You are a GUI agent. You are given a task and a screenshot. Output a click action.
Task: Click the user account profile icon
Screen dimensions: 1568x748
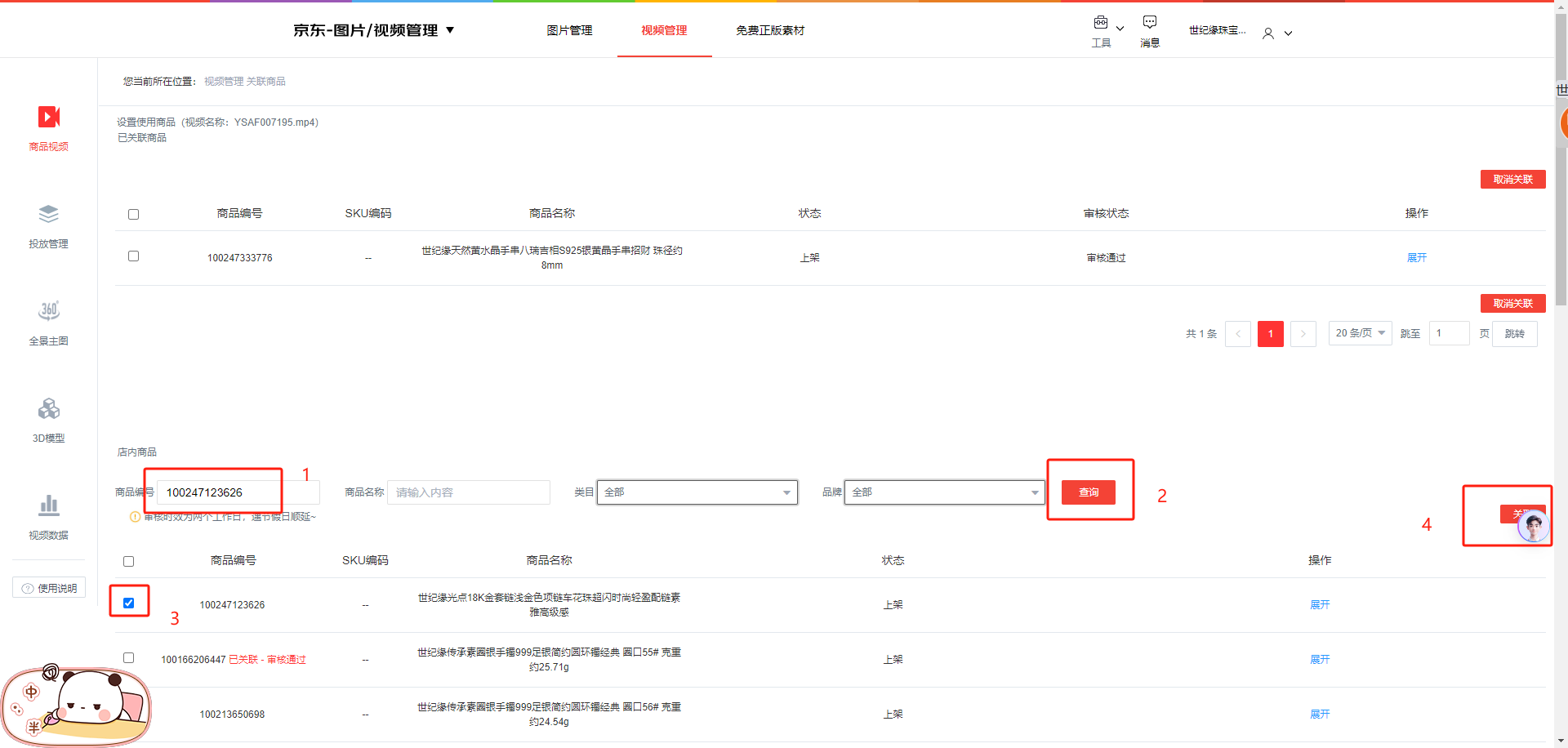[x=1268, y=33]
